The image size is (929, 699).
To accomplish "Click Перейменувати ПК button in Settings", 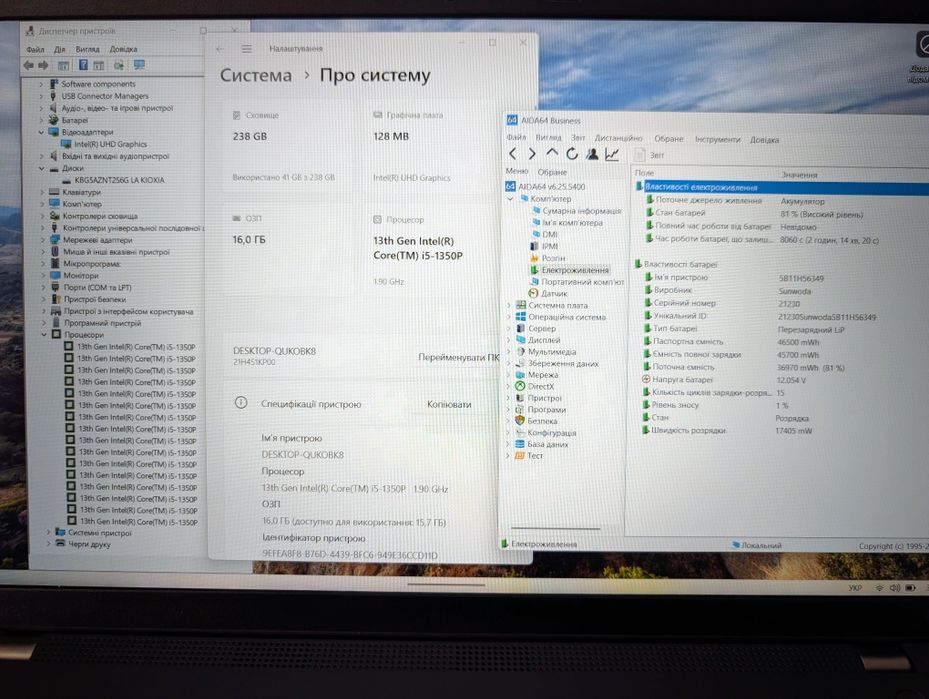I will 459,357.
